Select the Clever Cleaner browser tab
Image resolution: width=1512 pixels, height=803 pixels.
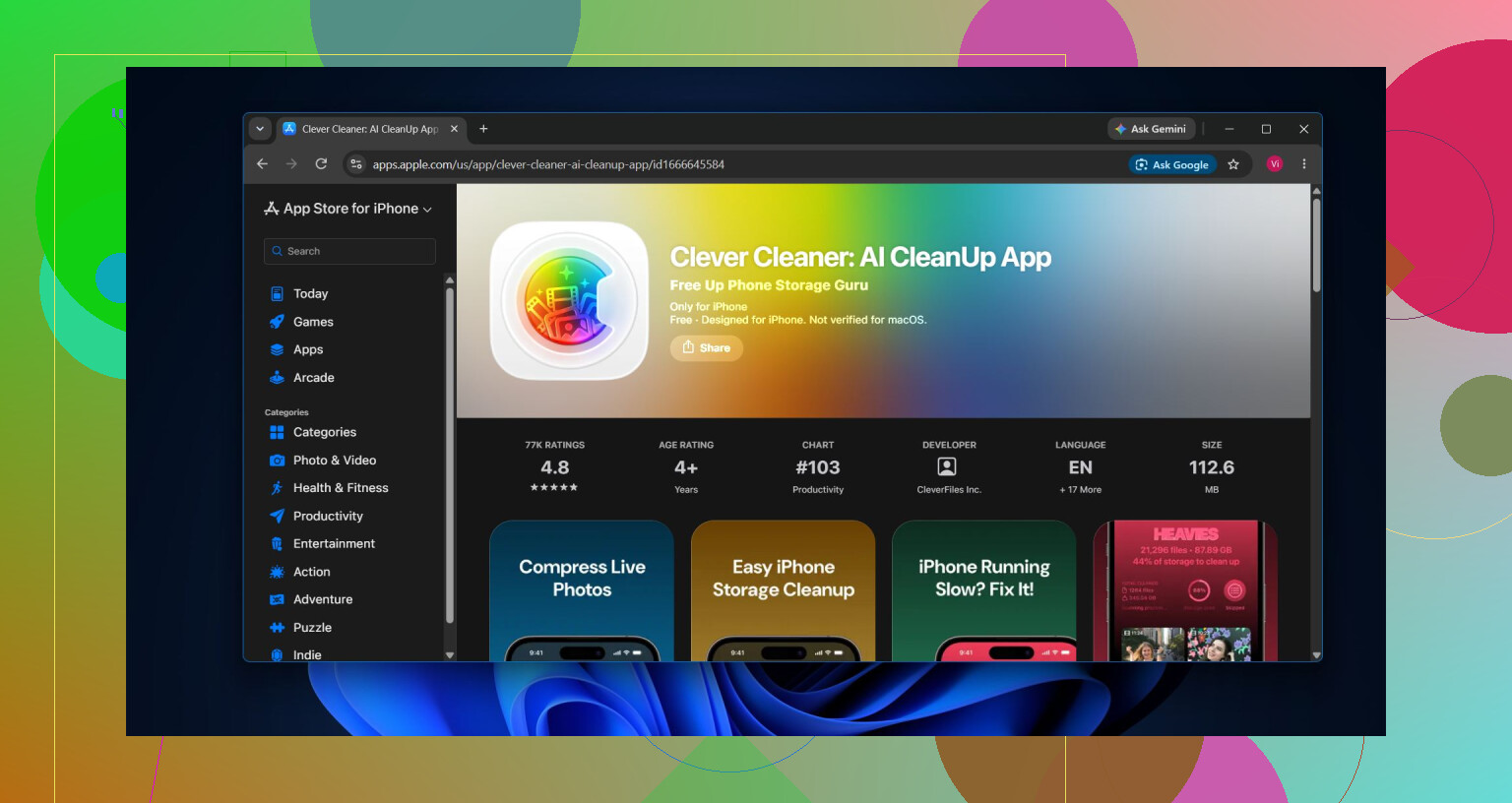coord(371,129)
